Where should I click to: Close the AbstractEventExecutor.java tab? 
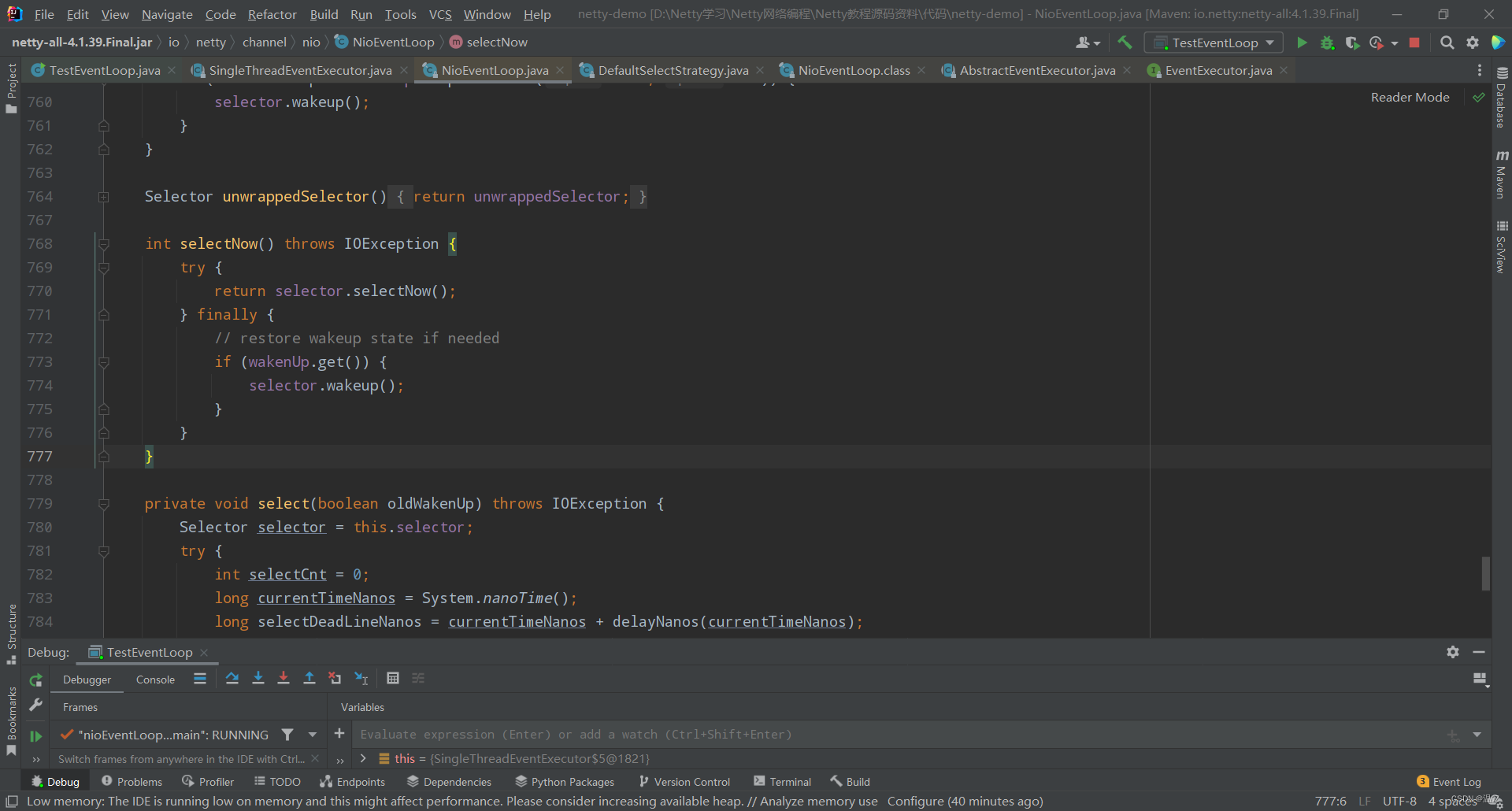tap(1127, 71)
